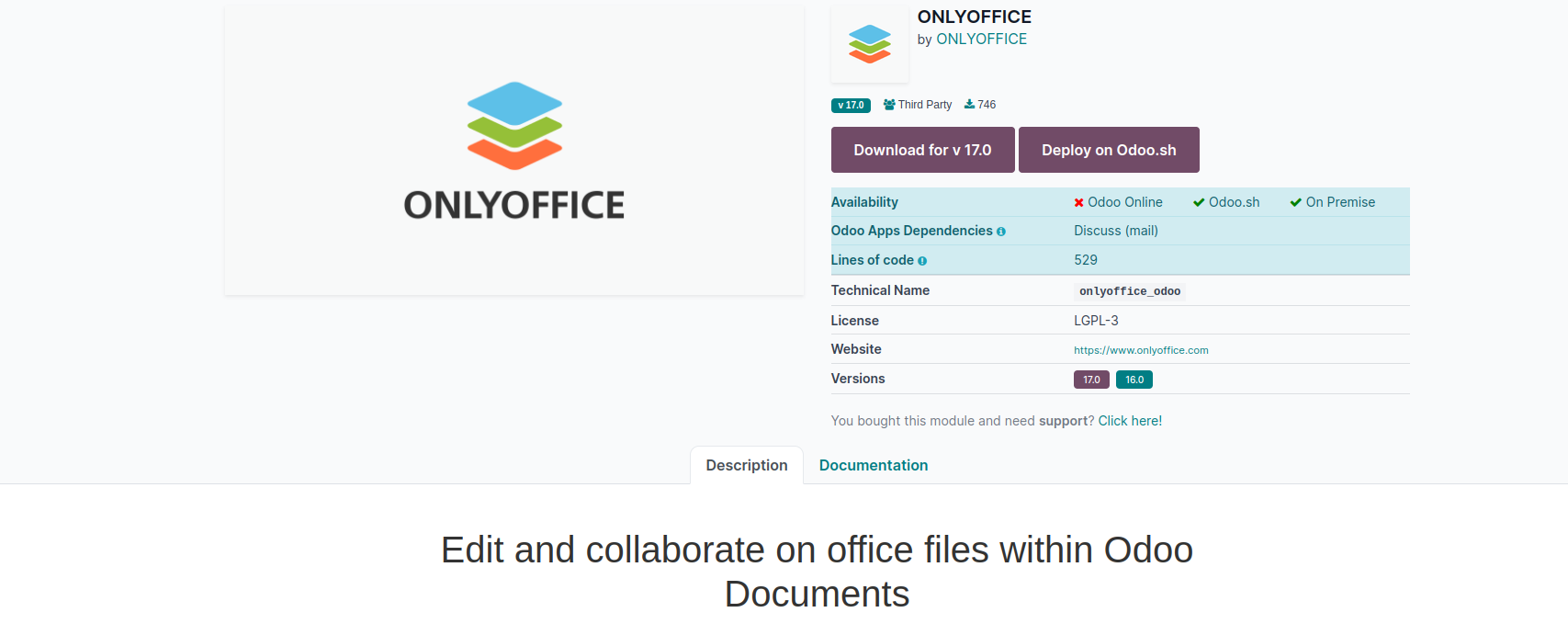Viewport: 1568px width, 635px height.
Task: Click the Odoo Apps Dependencies label
Action: (x=912, y=231)
